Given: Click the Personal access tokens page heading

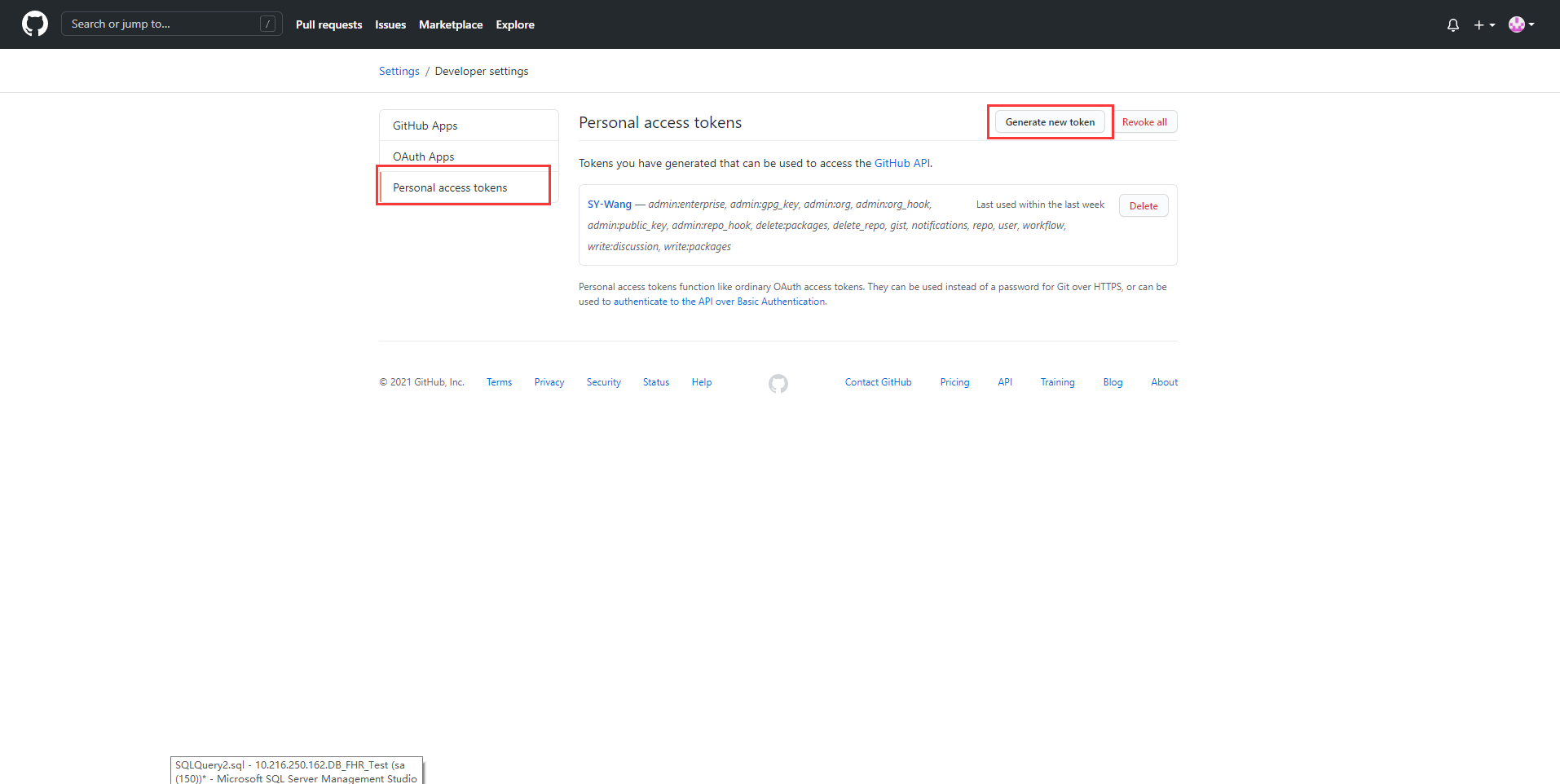Looking at the screenshot, I should pos(660,123).
